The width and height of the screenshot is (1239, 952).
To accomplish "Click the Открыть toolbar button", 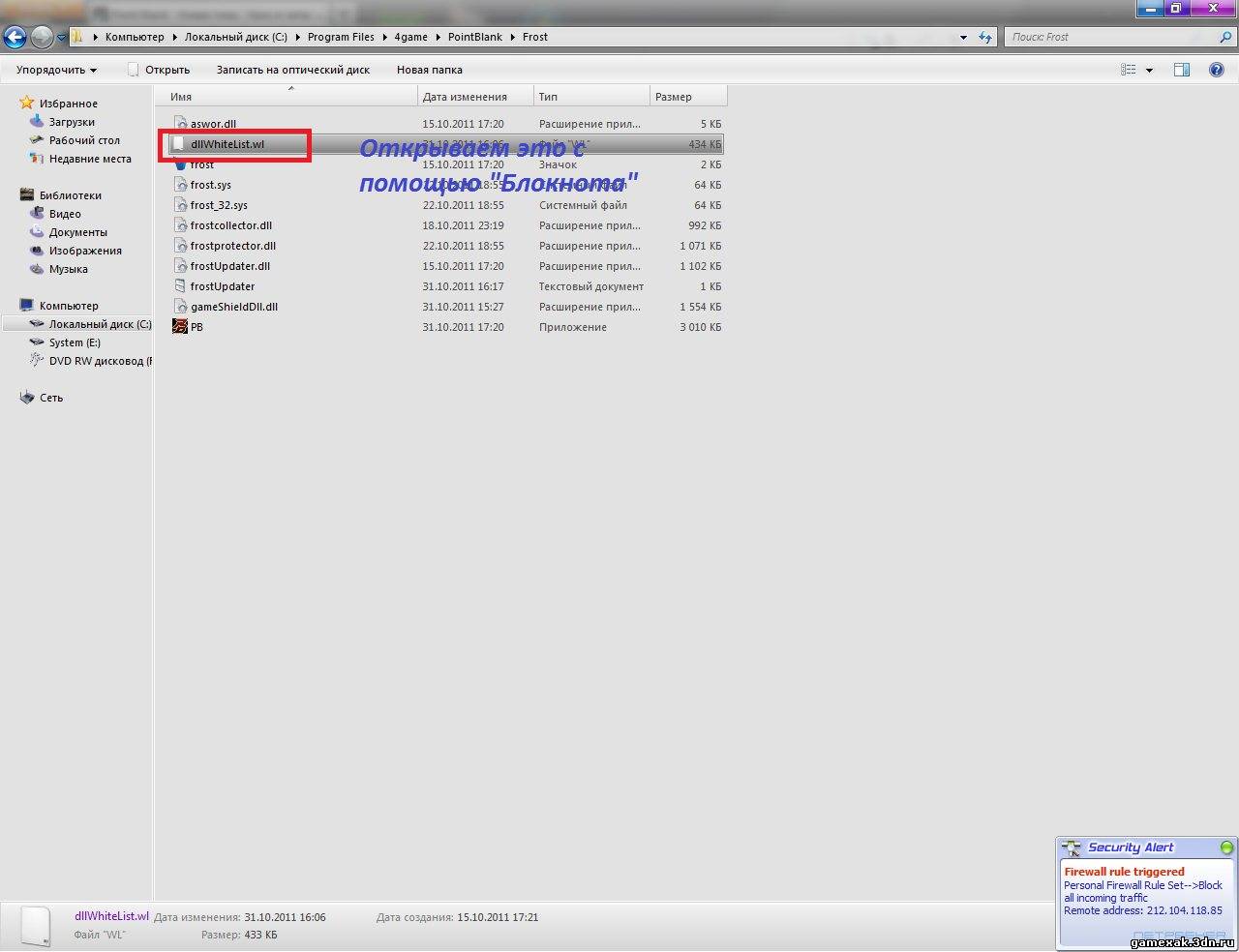I will (x=160, y=70).
